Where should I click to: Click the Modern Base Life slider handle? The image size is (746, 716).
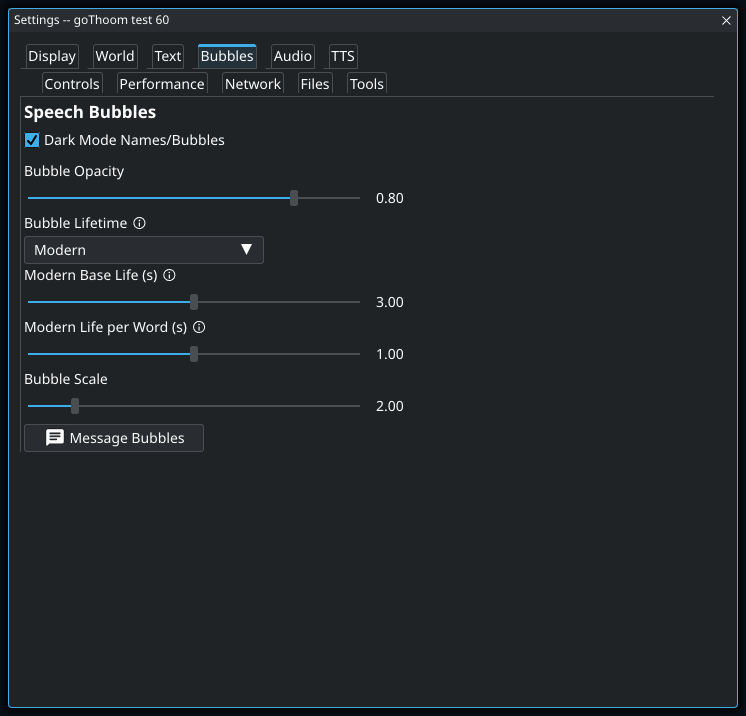click(194, 302)
